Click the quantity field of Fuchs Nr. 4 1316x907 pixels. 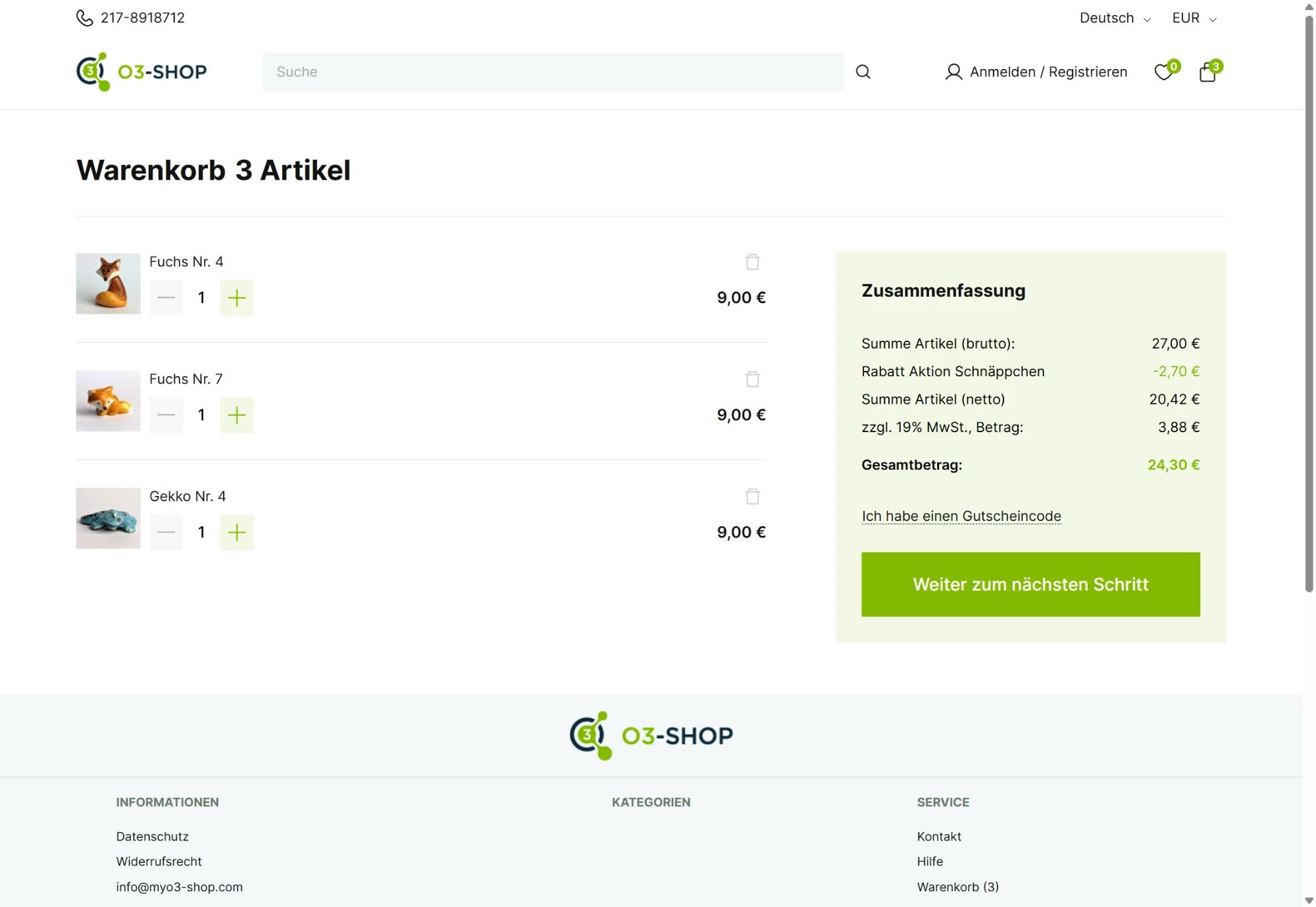tap(201, 298)
